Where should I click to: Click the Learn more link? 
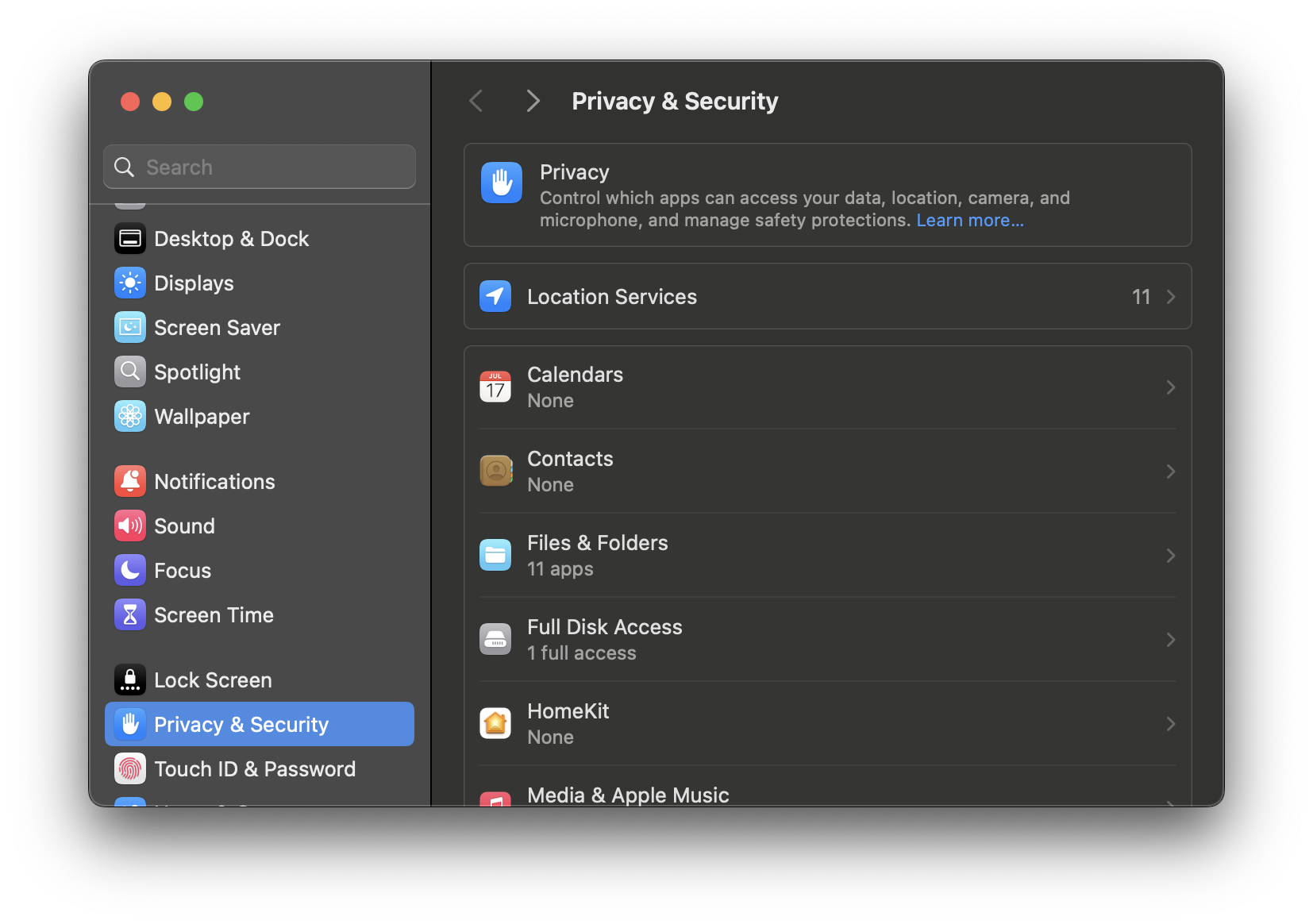tap(969, 220)
